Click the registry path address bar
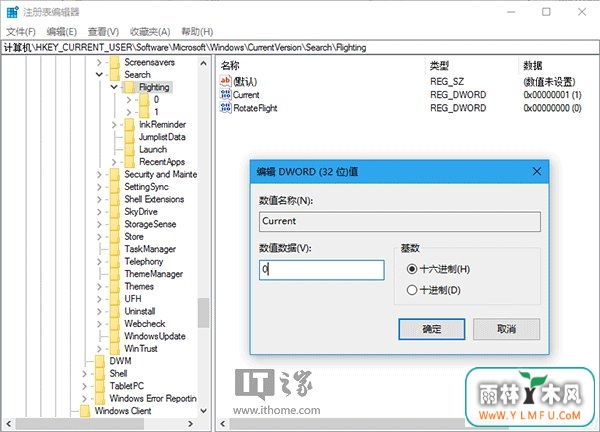This screenshot has width=600, height=432. click(300, 47)
